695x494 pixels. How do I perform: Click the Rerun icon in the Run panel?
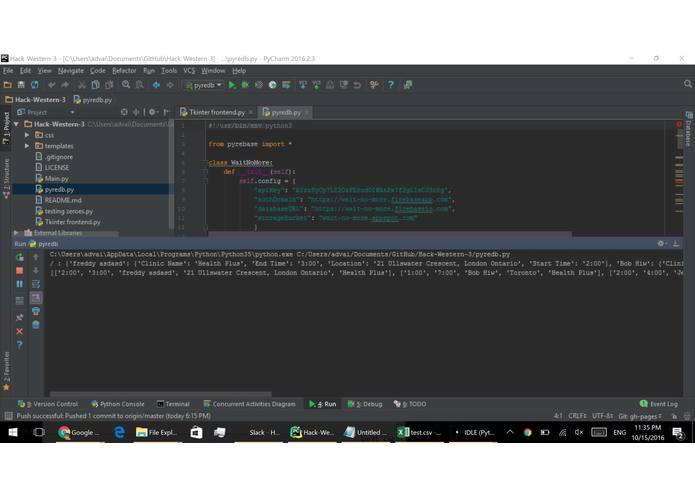coord(20,257)
